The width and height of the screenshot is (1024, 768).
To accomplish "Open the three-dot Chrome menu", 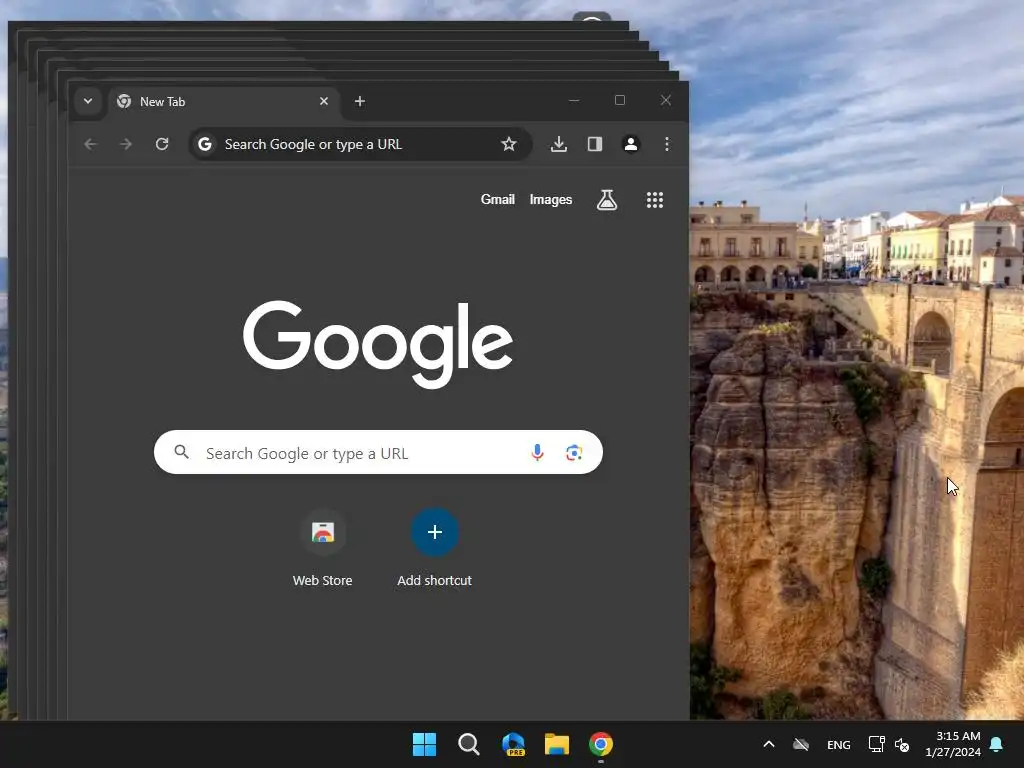I will pyautogui.click(x=667, y=144).
